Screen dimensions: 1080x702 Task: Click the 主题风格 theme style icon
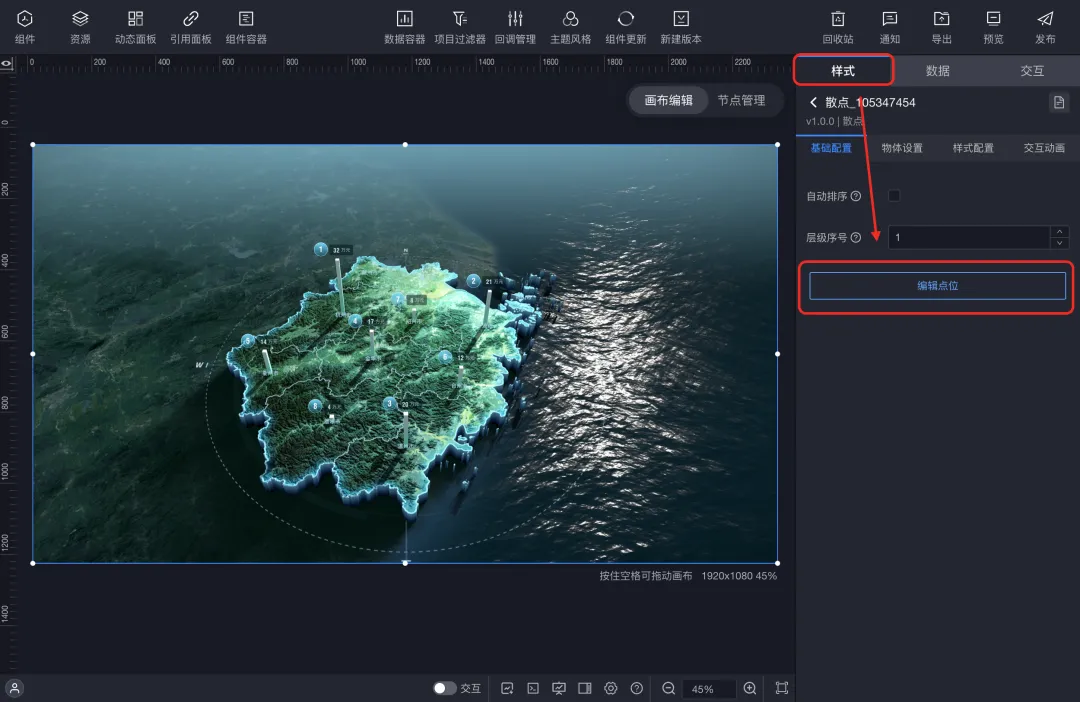click(570, 19)
